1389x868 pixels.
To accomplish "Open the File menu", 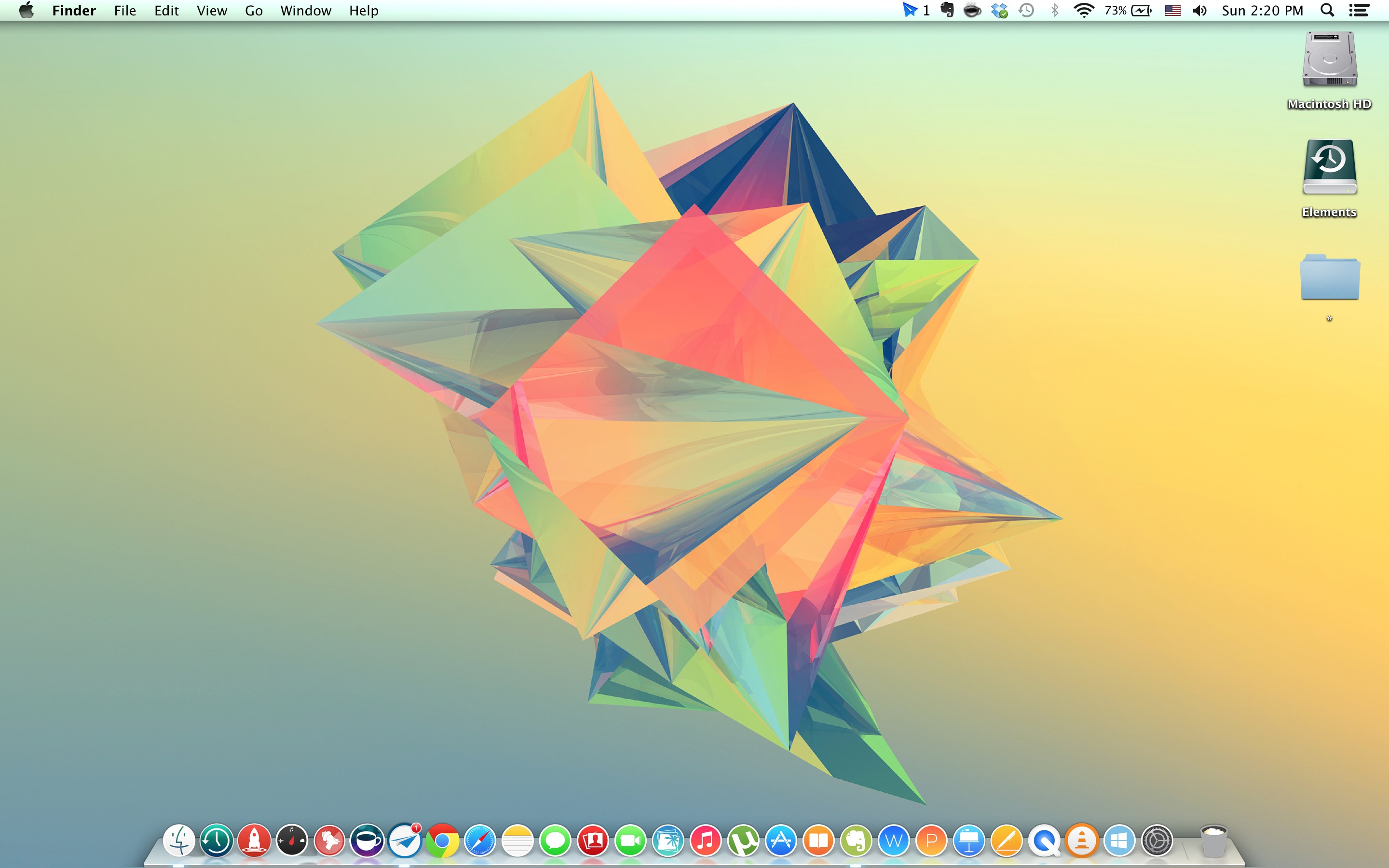I will (124, 10).
